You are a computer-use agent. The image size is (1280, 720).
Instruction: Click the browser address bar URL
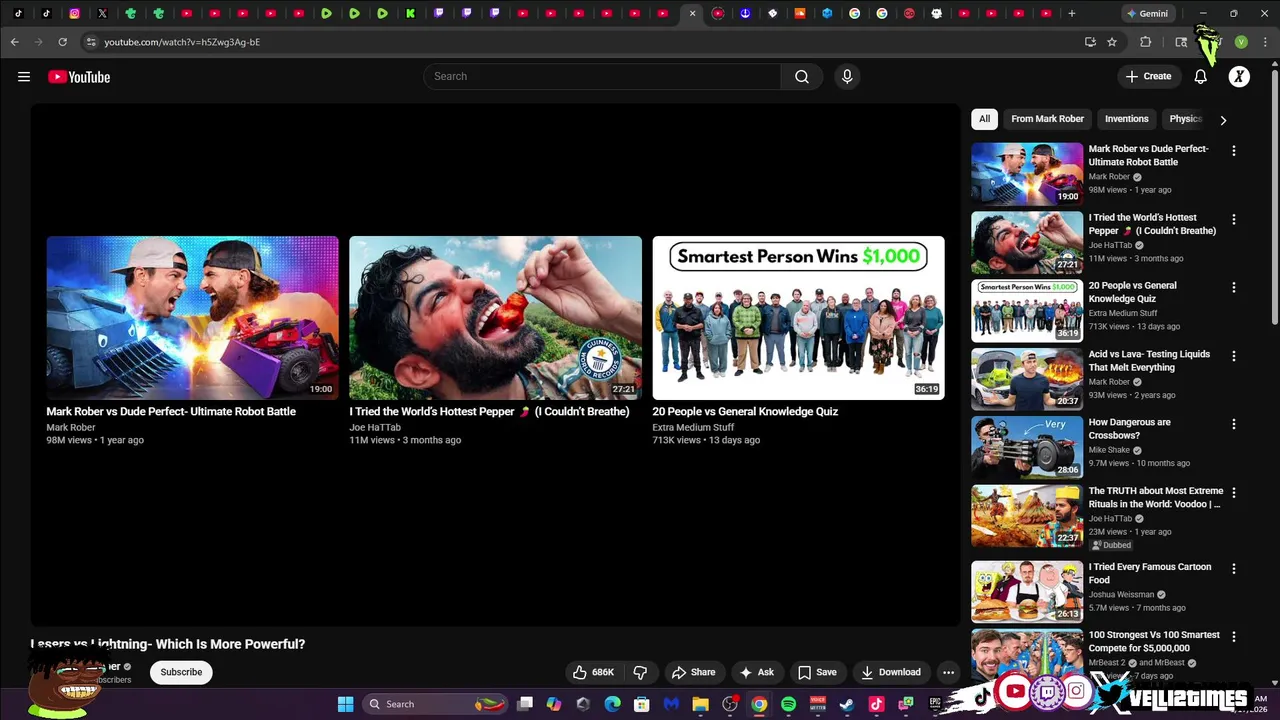[x=182, y=42]
